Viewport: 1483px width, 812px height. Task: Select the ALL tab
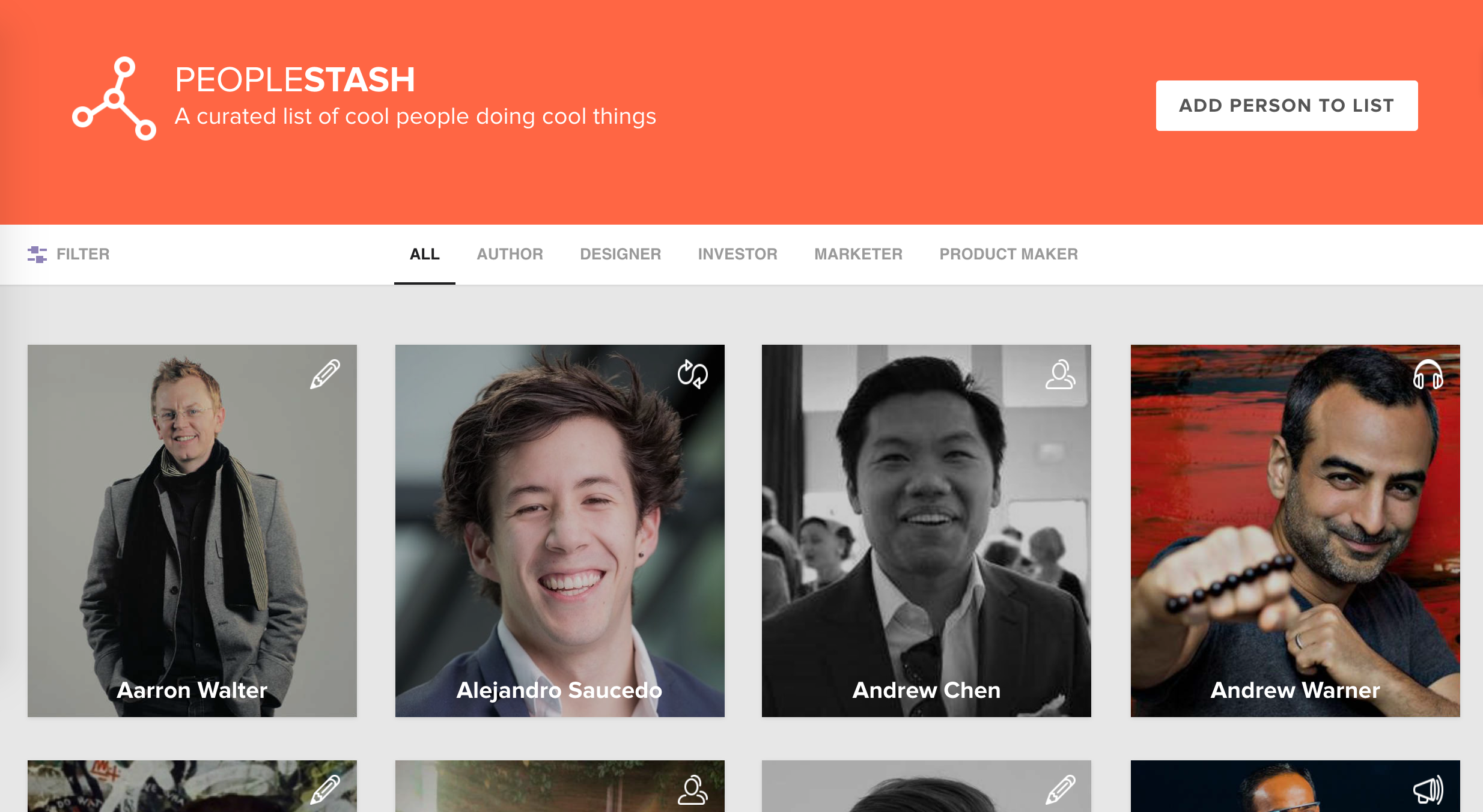[424, 254]
